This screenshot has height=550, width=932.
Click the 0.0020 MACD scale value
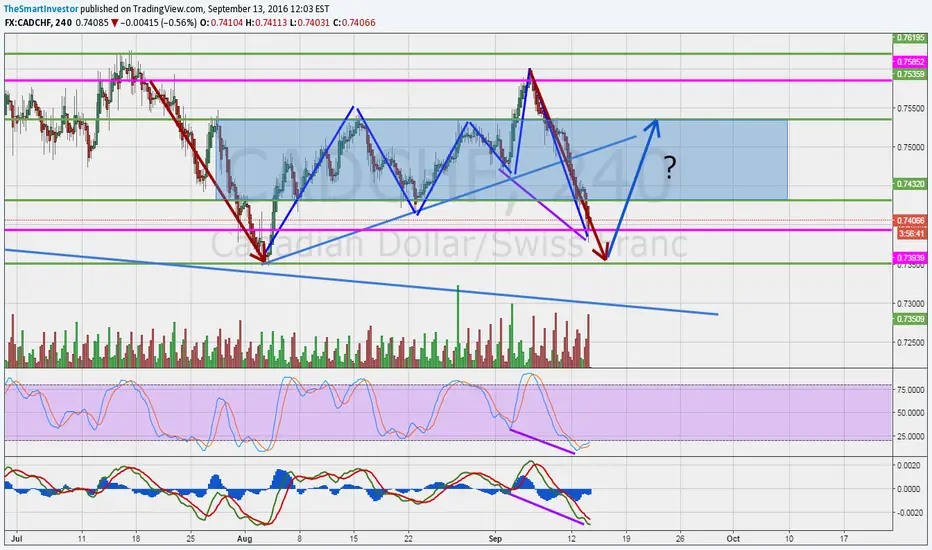(x=911, y=466)
